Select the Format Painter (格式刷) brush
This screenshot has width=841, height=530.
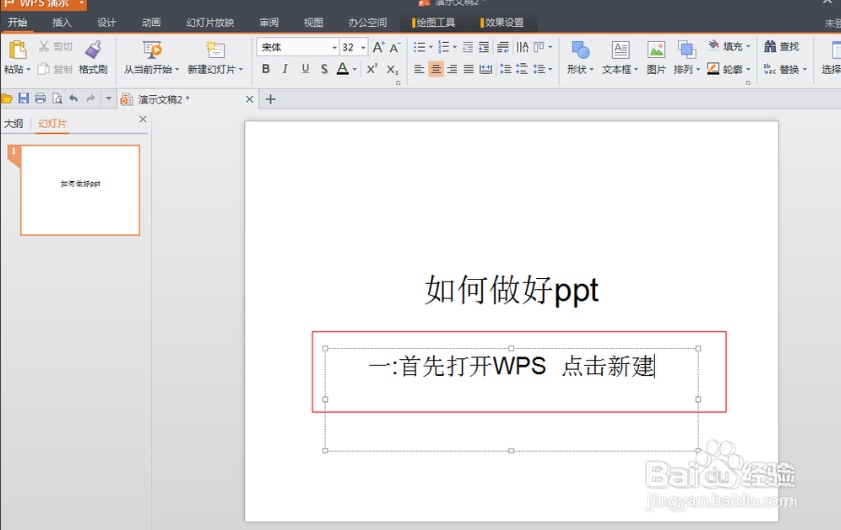click(x=93, y=50)
